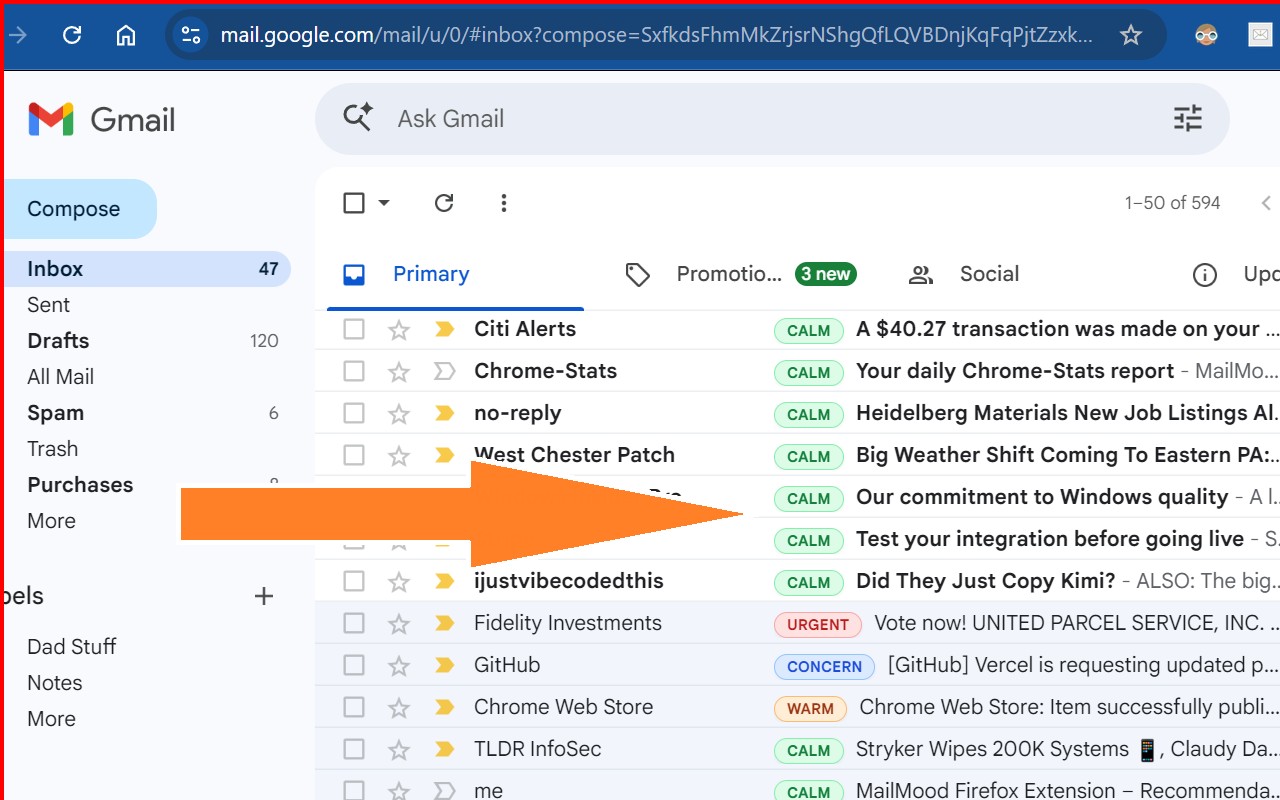Star the Chrome-Stats email
The image size is (1280, 800).
(399, 371)
